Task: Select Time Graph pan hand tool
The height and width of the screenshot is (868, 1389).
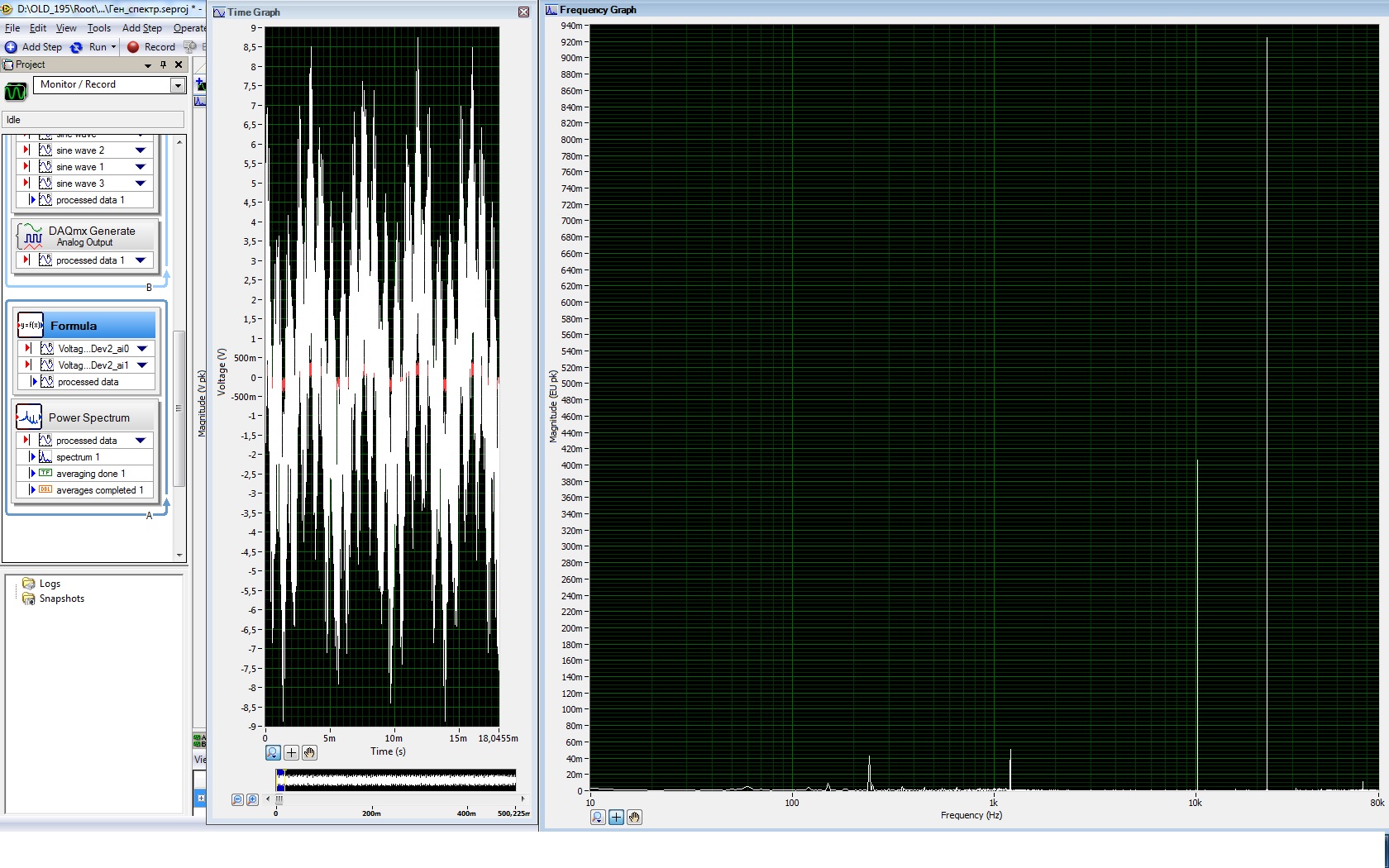Action: 309,752
